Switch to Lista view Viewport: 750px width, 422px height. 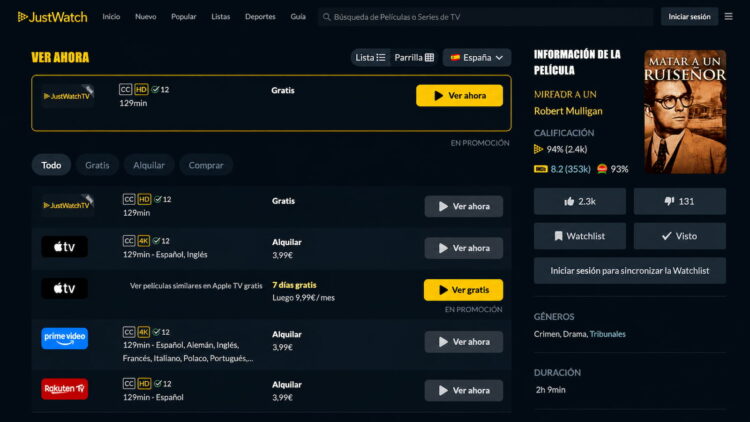click(370, 57)
